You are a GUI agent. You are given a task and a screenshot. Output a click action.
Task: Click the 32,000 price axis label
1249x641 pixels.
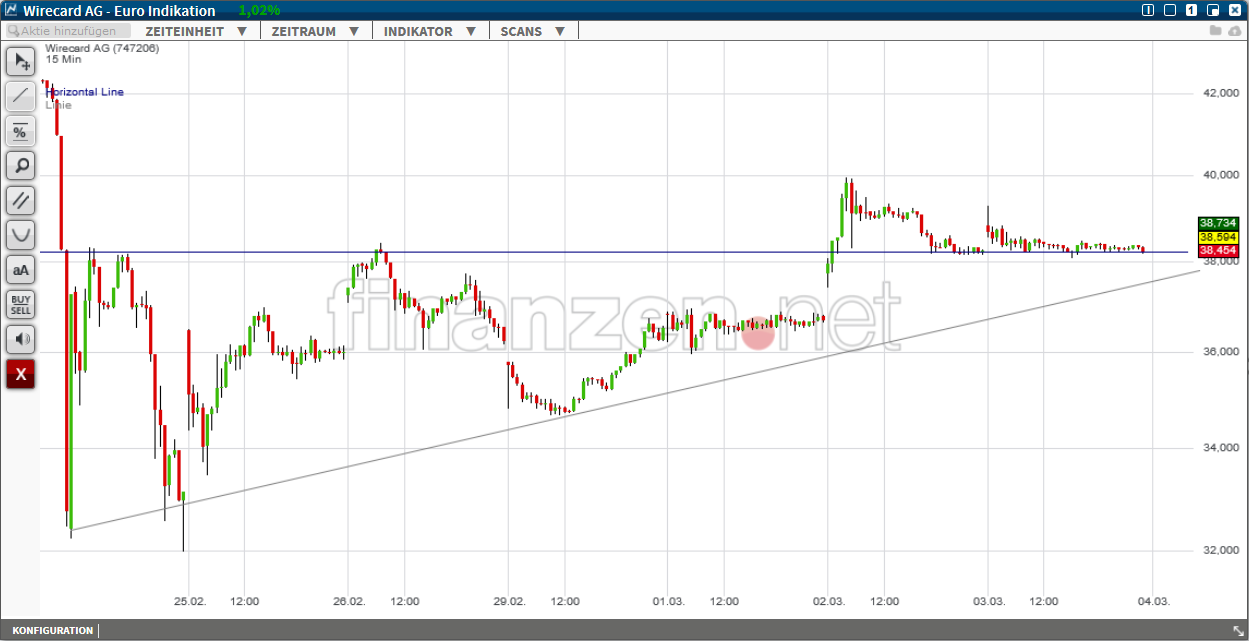1219,550
